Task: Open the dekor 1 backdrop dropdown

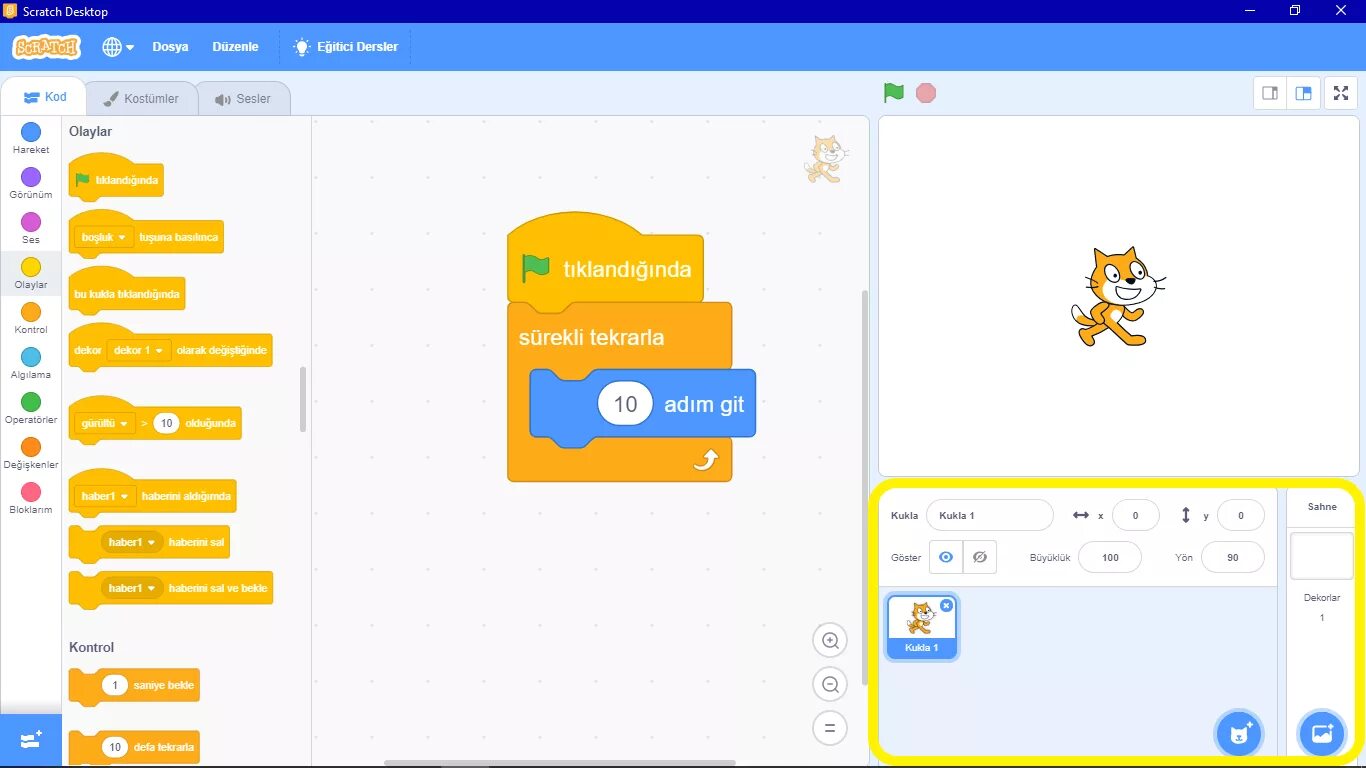Action: coord(139,350)
